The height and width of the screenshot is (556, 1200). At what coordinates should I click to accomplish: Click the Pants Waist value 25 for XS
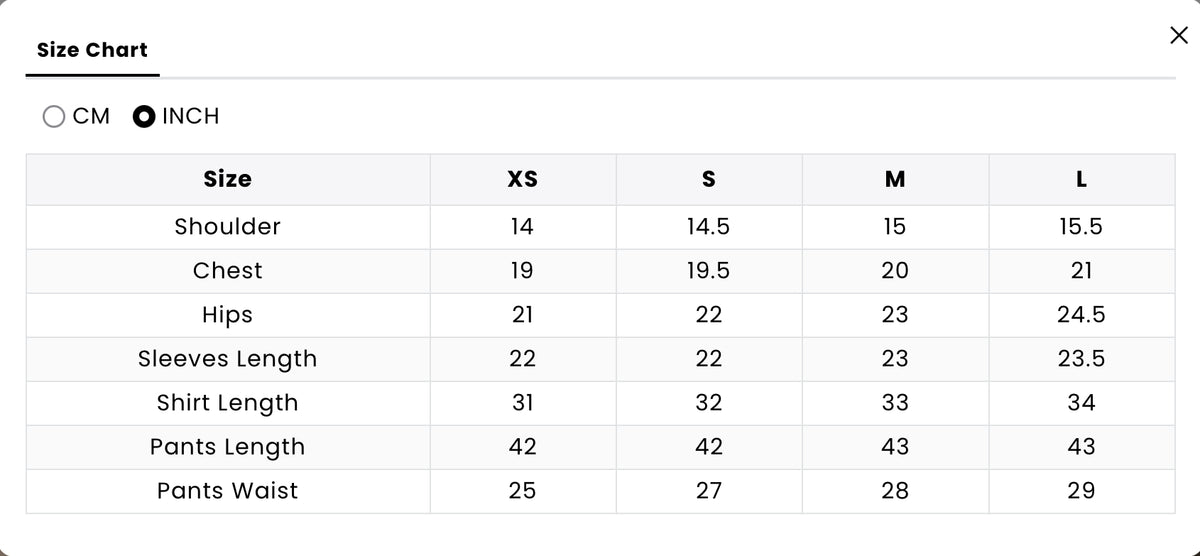(522, 491)
